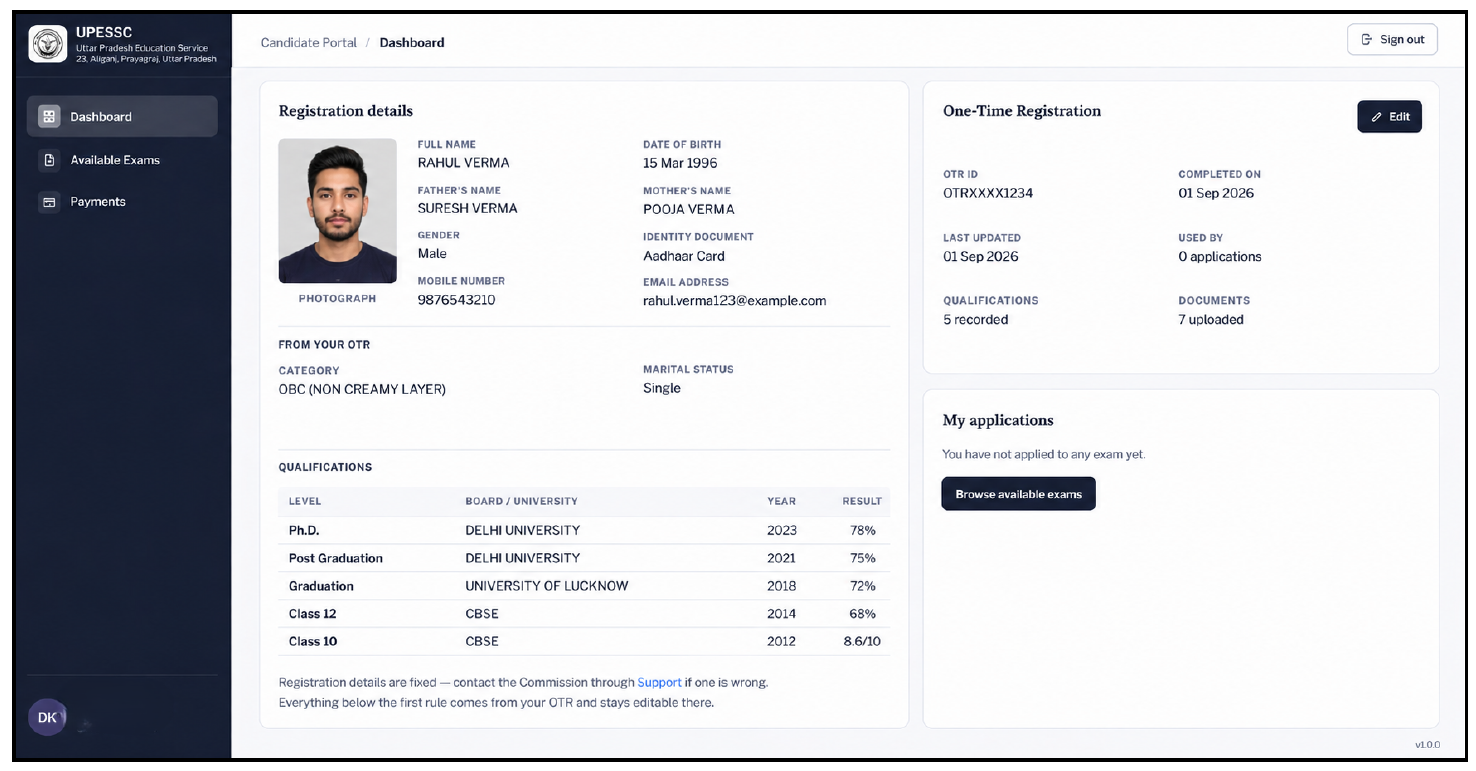Click the DK user avatar

47,717
